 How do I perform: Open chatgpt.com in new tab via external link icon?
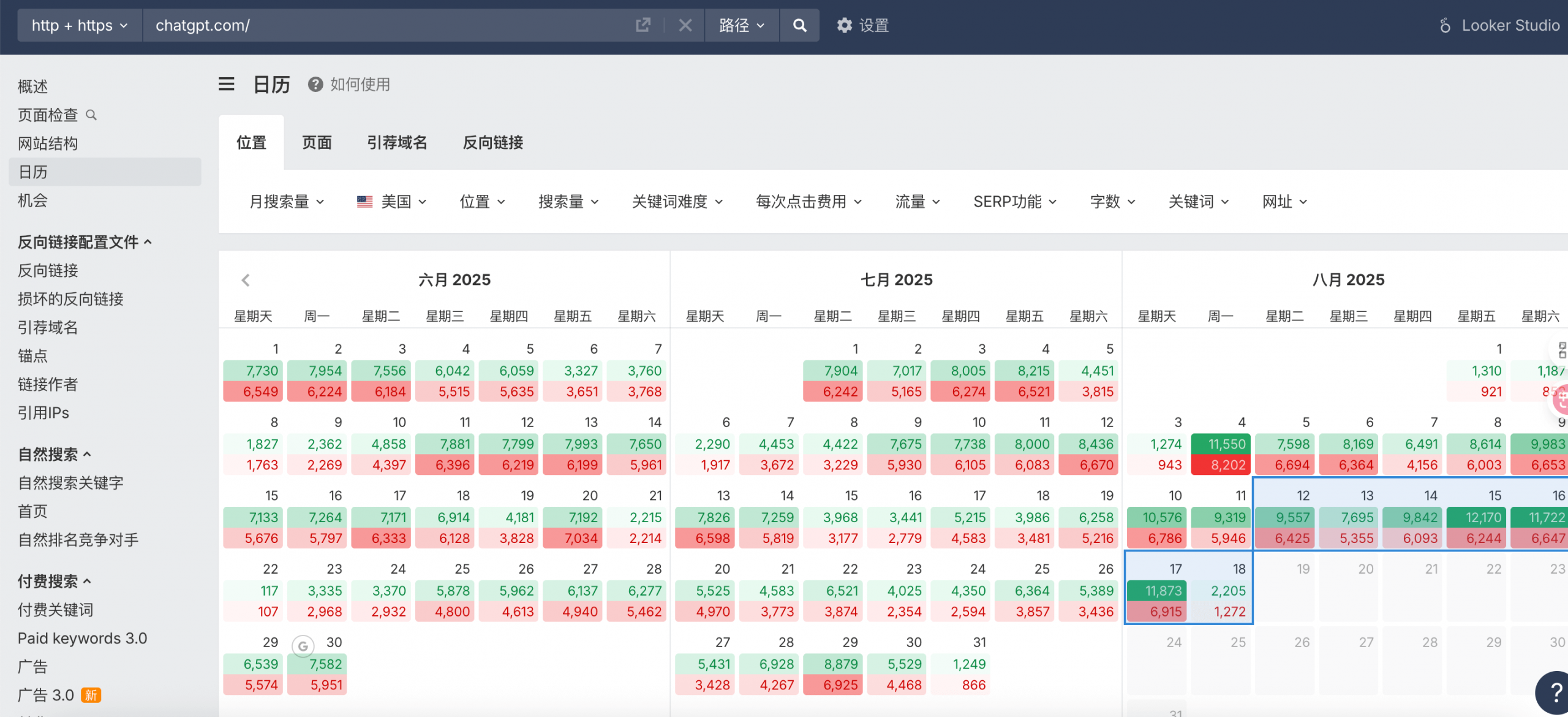[x=643, y=25]
